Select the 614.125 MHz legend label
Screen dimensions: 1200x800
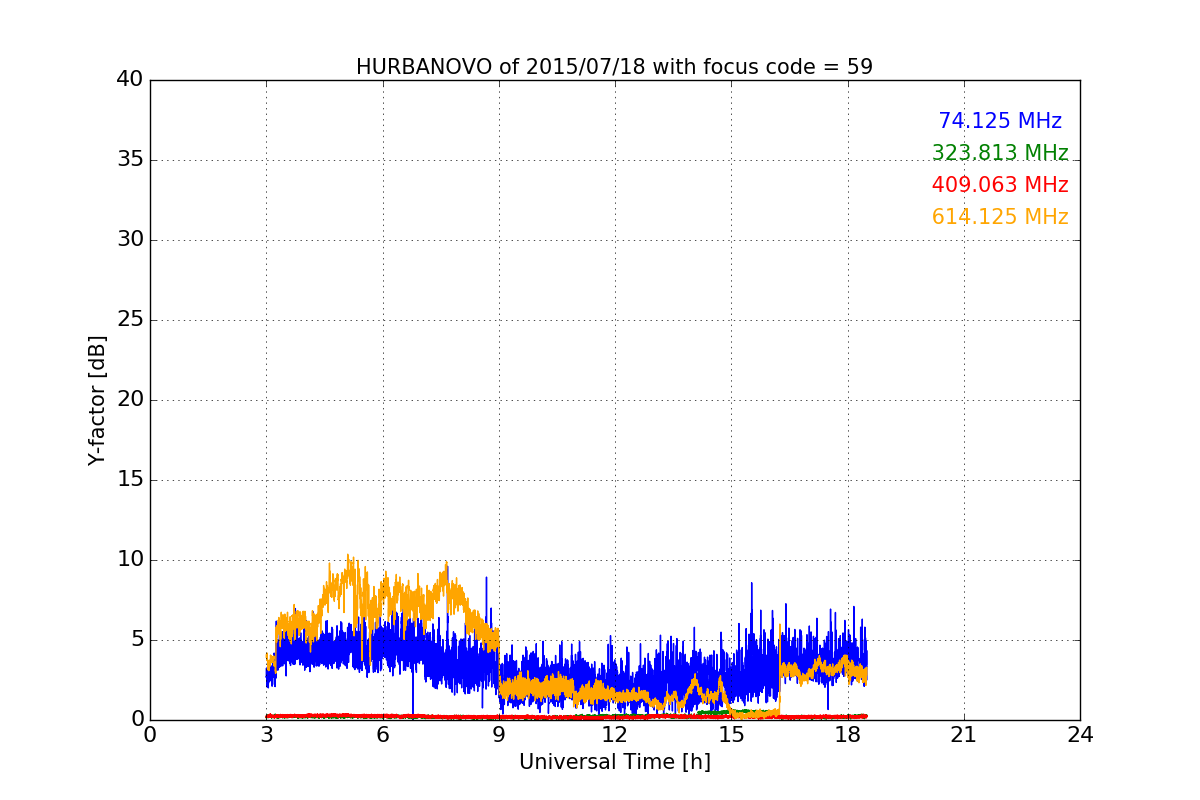point(1000,217)
